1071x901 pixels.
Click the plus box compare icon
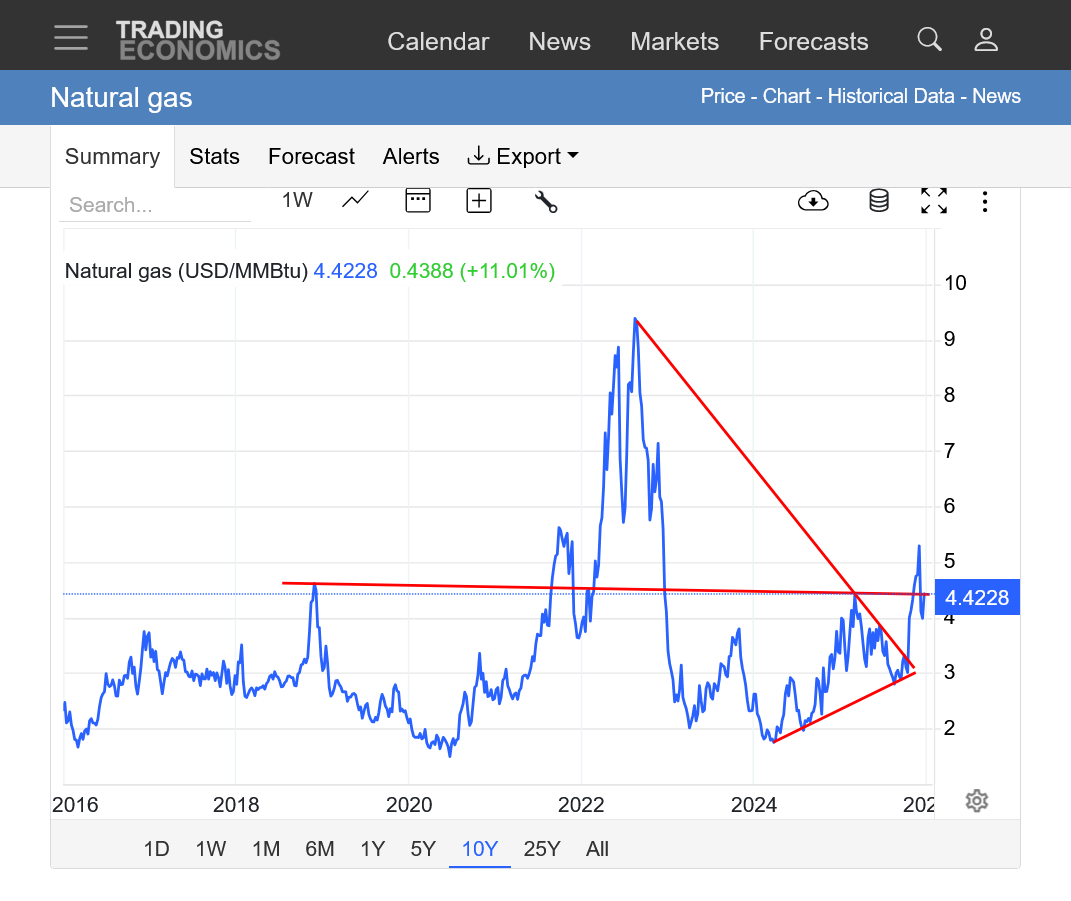tap(479, 201)
